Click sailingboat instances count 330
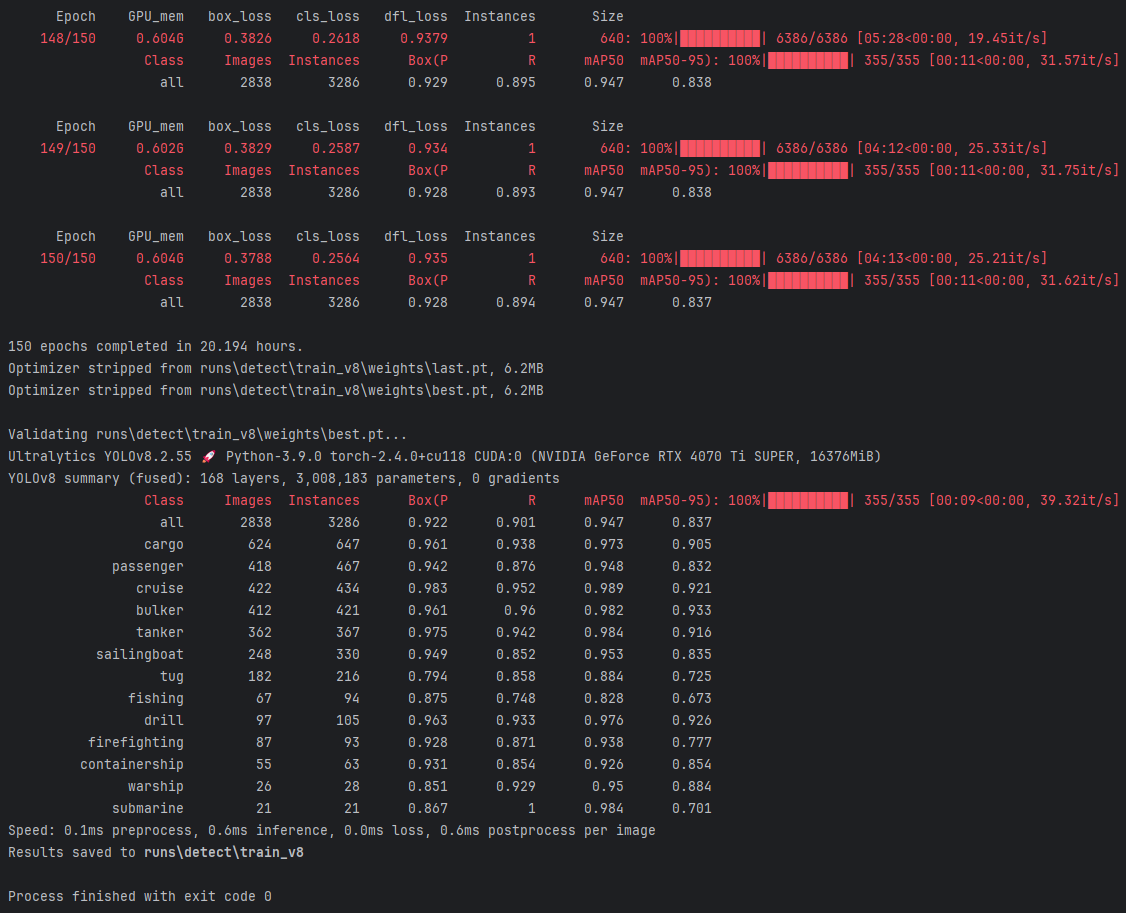The image size is (1126, 913). [348, 654]
